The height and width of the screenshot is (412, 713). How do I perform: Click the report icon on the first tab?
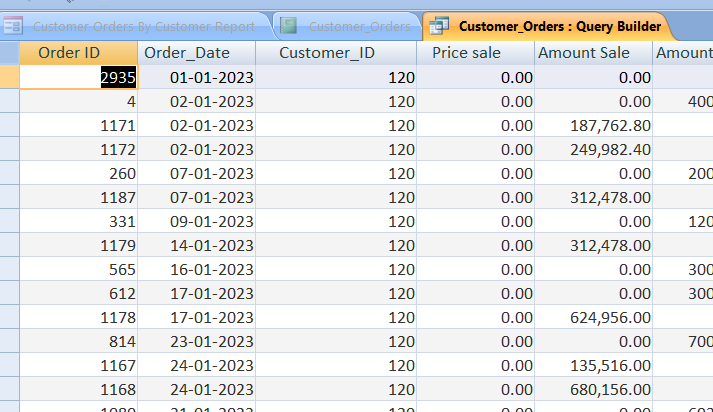pyautogui.click(x=13, y=26)
